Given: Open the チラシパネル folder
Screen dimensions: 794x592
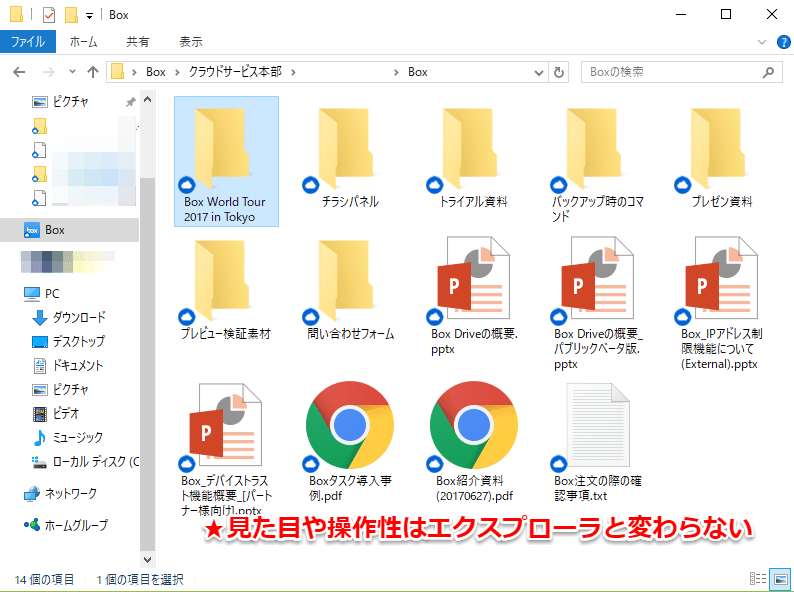Looking at the screenshot, I should click(x=350, y=157).
